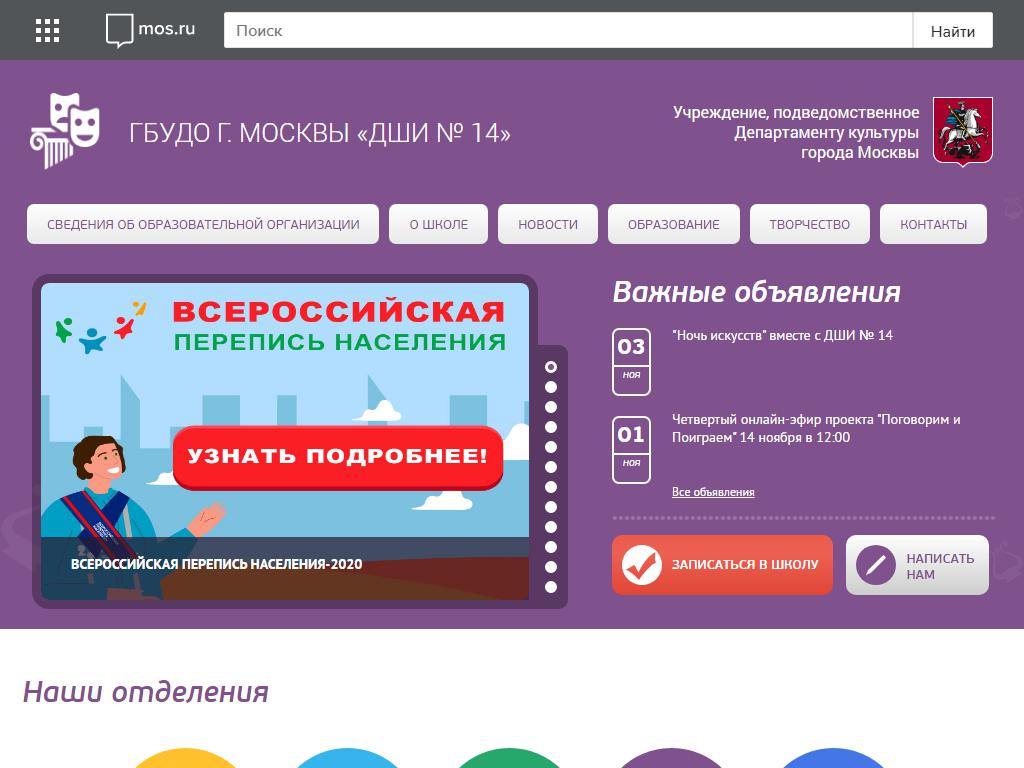1024x768 pixels.
Task: Focus the 'Поиск' search input field
Action: 567,30
